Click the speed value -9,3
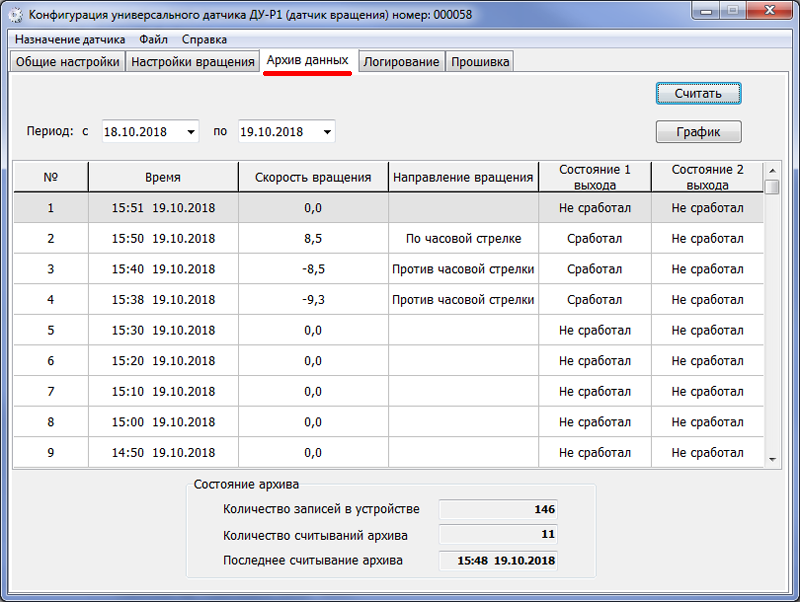The image size is (800, 602). point(313,299)
